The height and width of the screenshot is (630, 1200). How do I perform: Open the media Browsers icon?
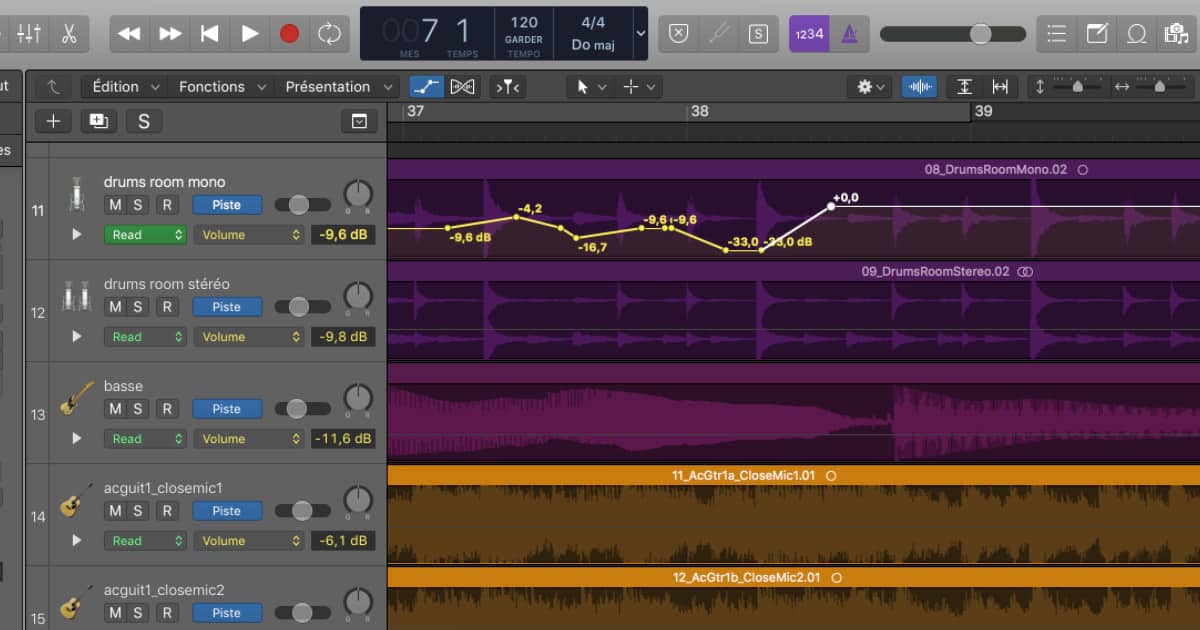pyautogui.click(x=1176, y=34)
